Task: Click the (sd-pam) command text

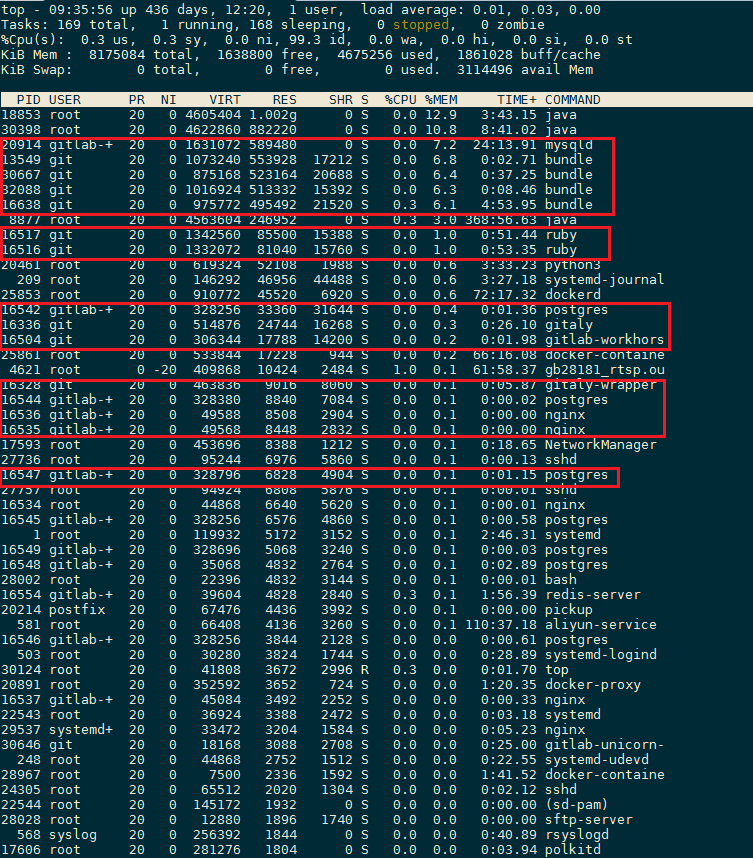Action: pos(576,805)
